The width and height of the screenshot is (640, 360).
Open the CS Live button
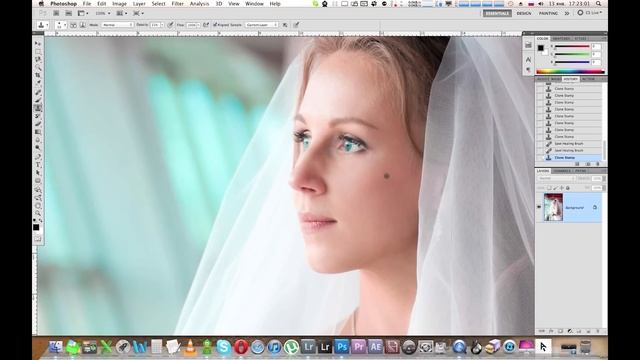click(x=590, y=13)
